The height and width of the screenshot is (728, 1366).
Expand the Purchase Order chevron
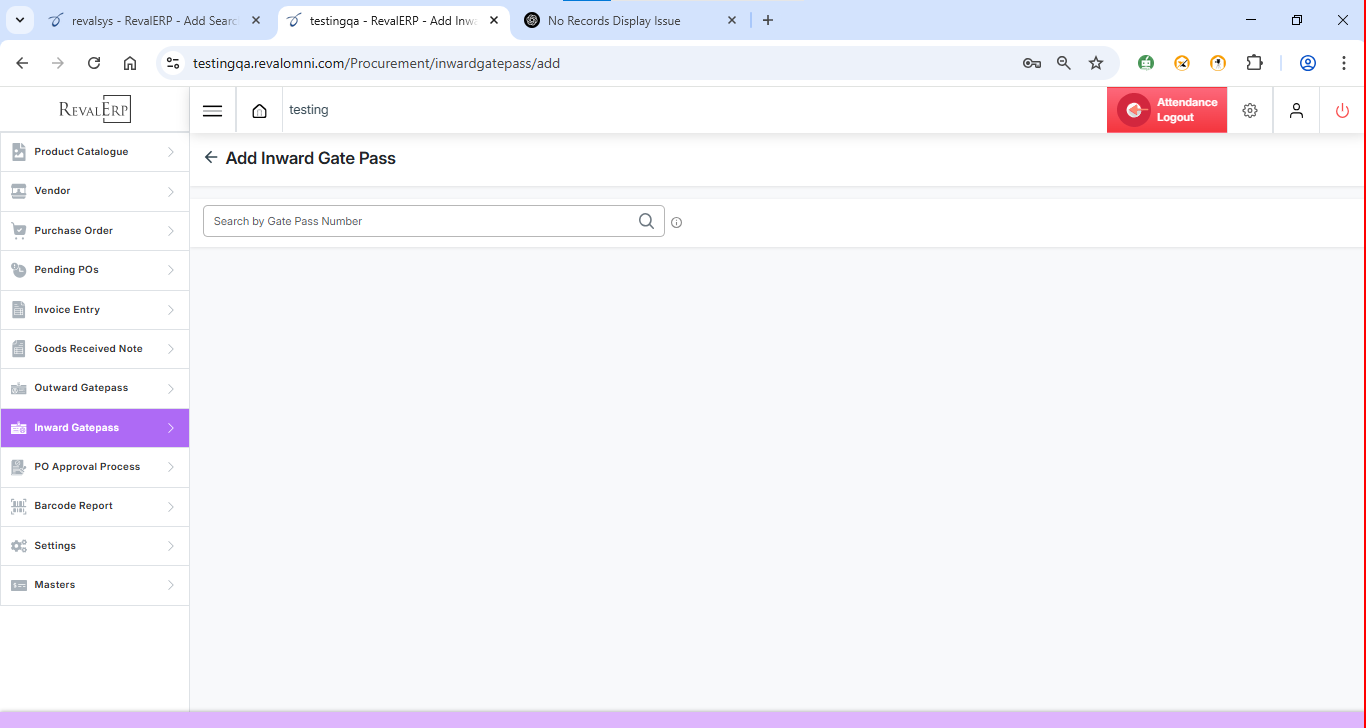click(171, 231)
